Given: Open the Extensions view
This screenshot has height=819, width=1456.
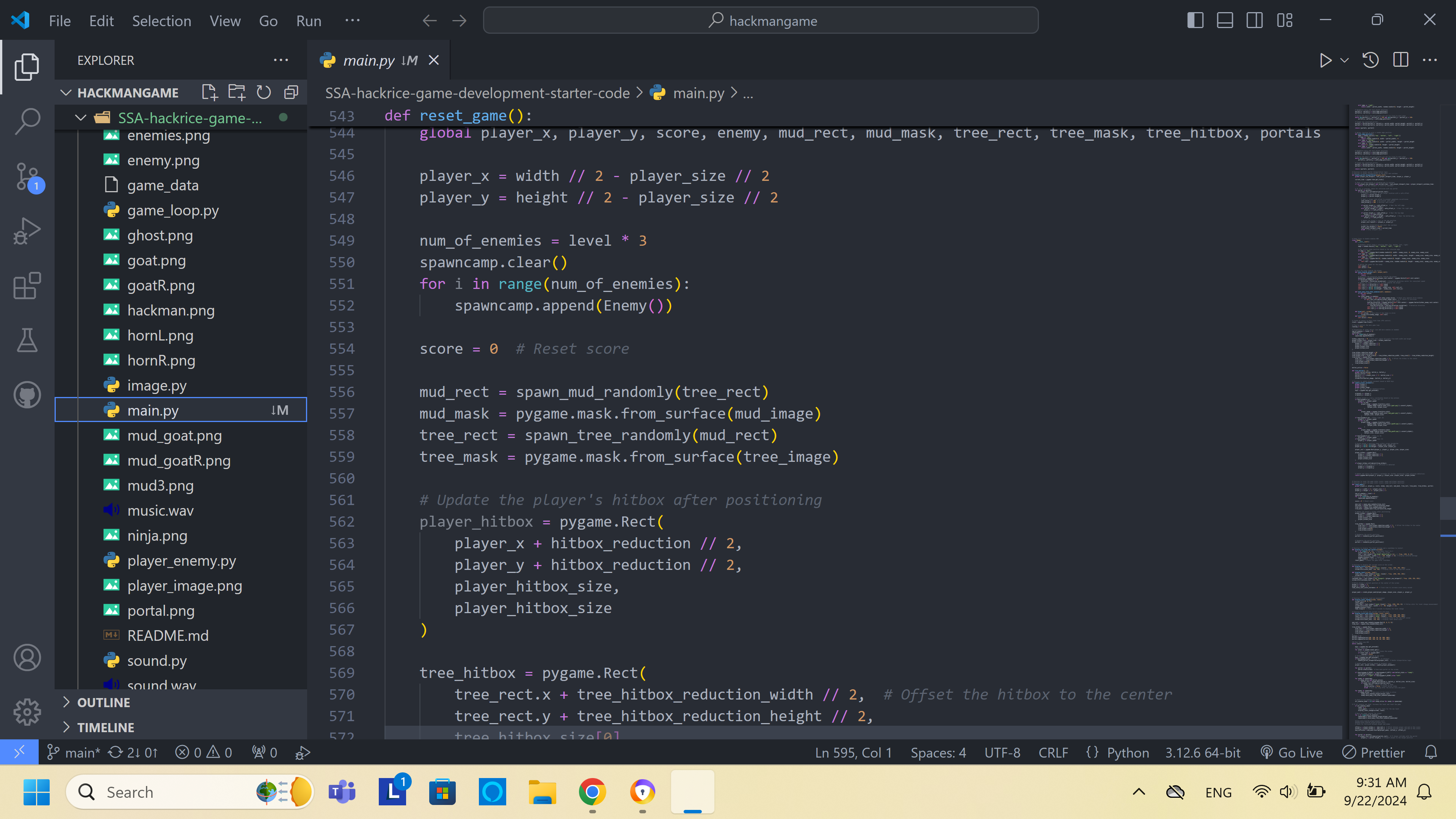Looking at the screenshot, I should (x=27, y=286).
